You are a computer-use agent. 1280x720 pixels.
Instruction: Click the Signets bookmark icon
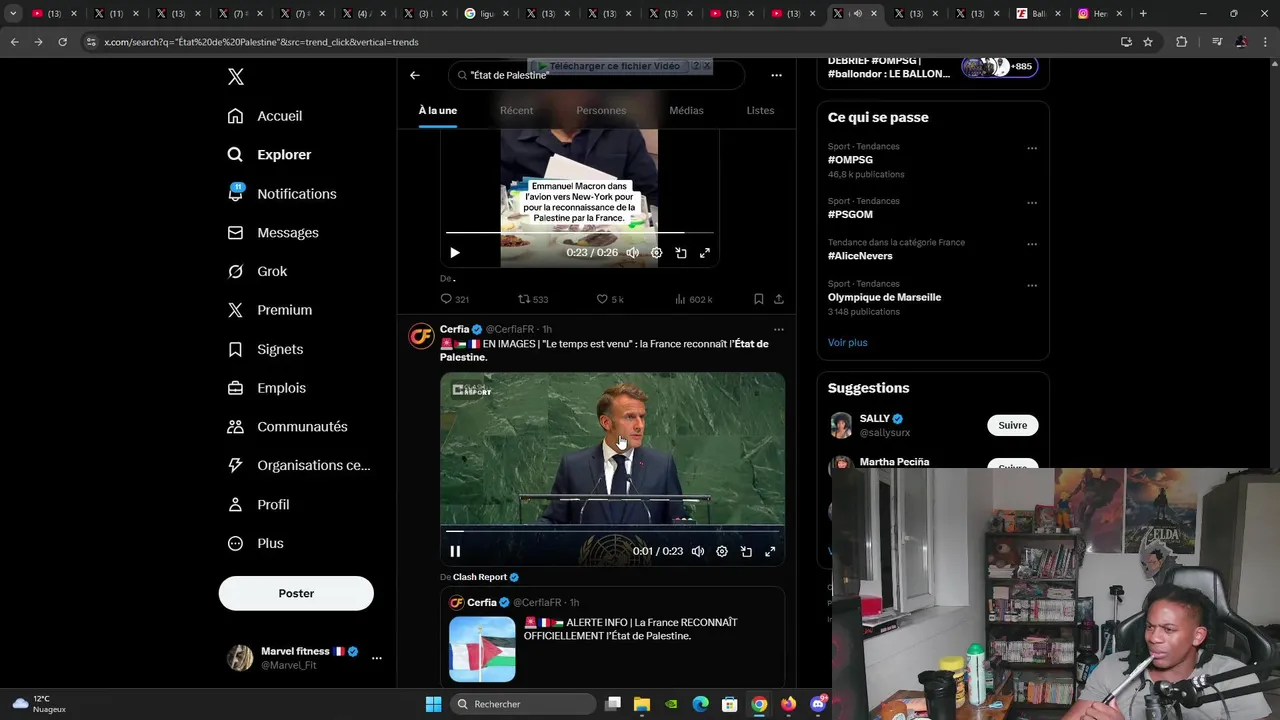[235, 349]
